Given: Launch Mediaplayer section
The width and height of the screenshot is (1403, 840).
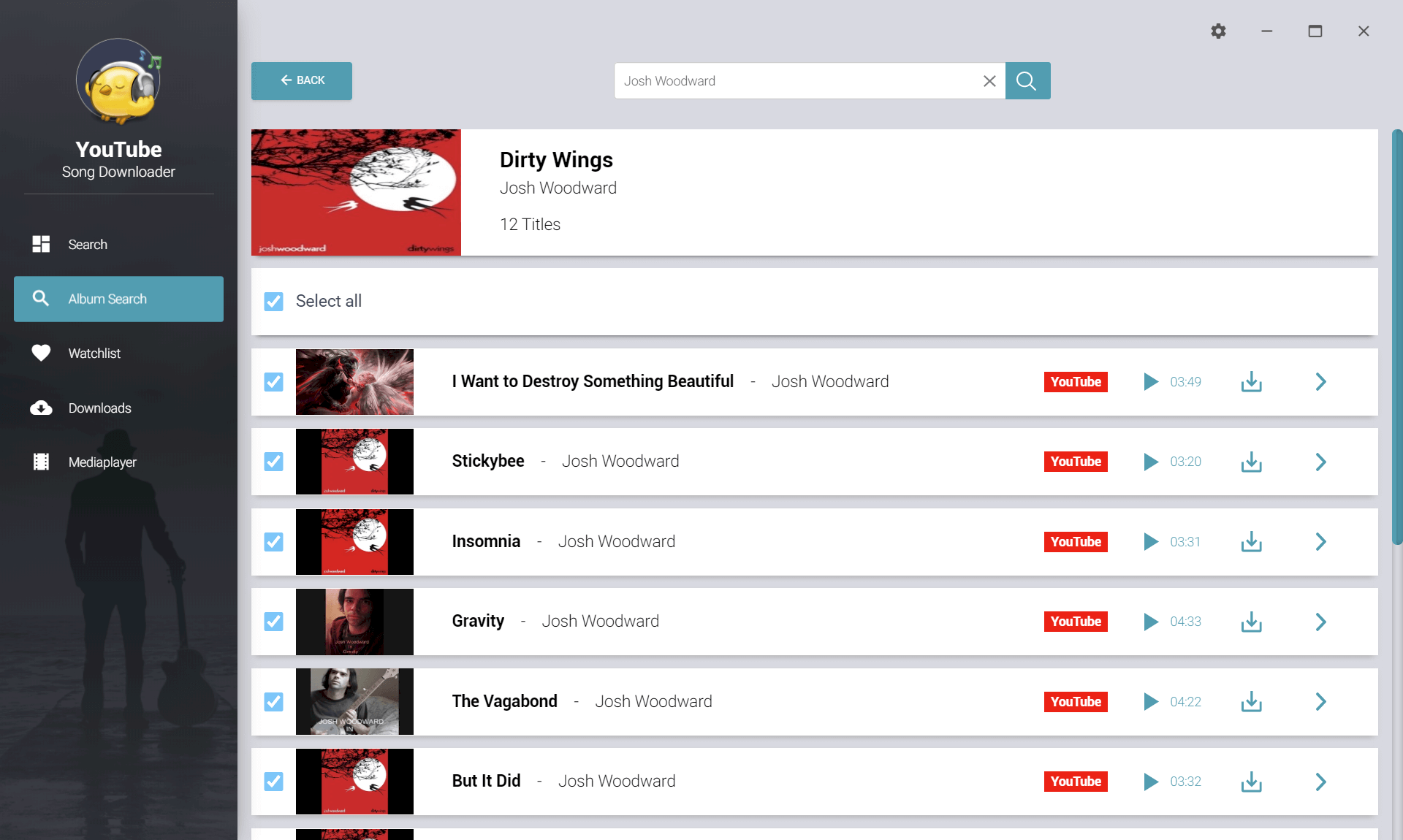Looking at the screenshot, I should coord(102,462).
